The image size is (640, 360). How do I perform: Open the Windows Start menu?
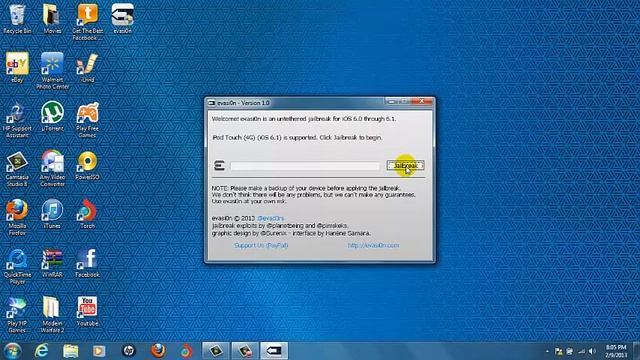(x=12, y=351)
